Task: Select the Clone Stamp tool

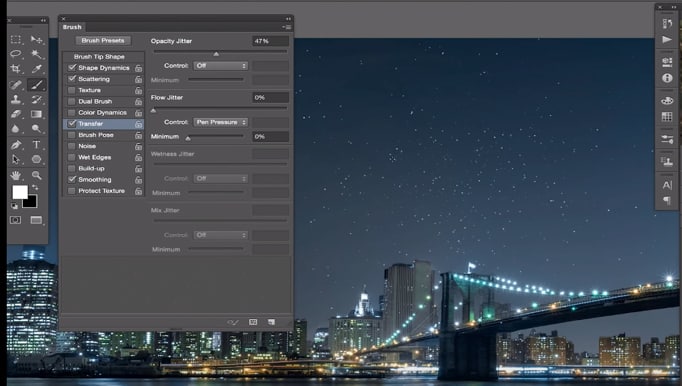Action: tap(16, 99)
